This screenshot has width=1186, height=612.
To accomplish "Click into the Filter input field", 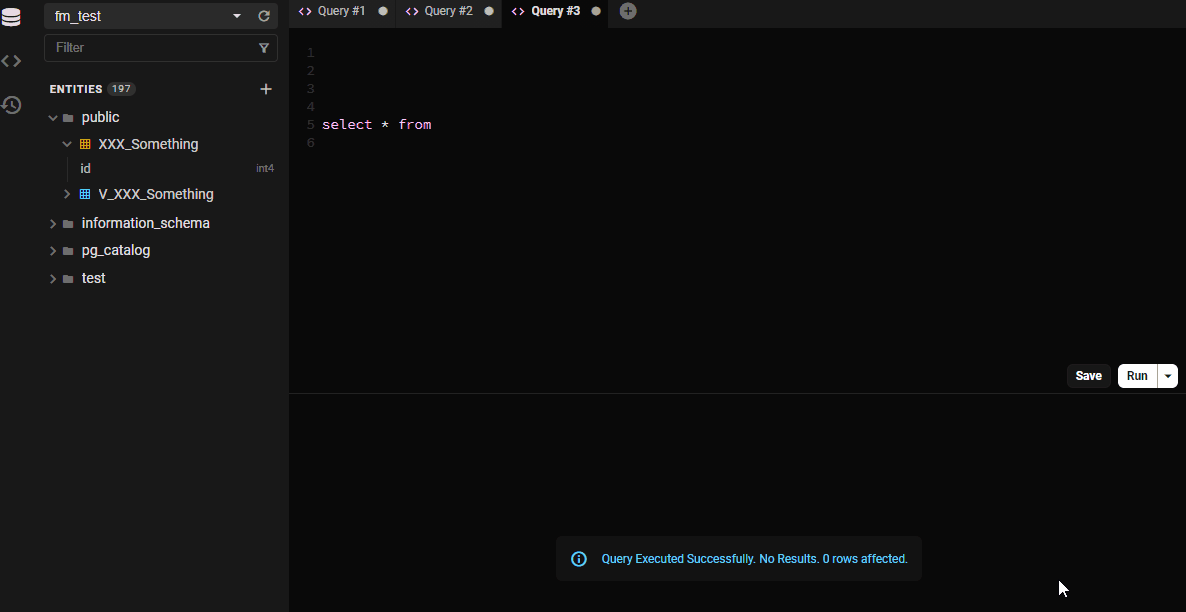I will (150, 47).
